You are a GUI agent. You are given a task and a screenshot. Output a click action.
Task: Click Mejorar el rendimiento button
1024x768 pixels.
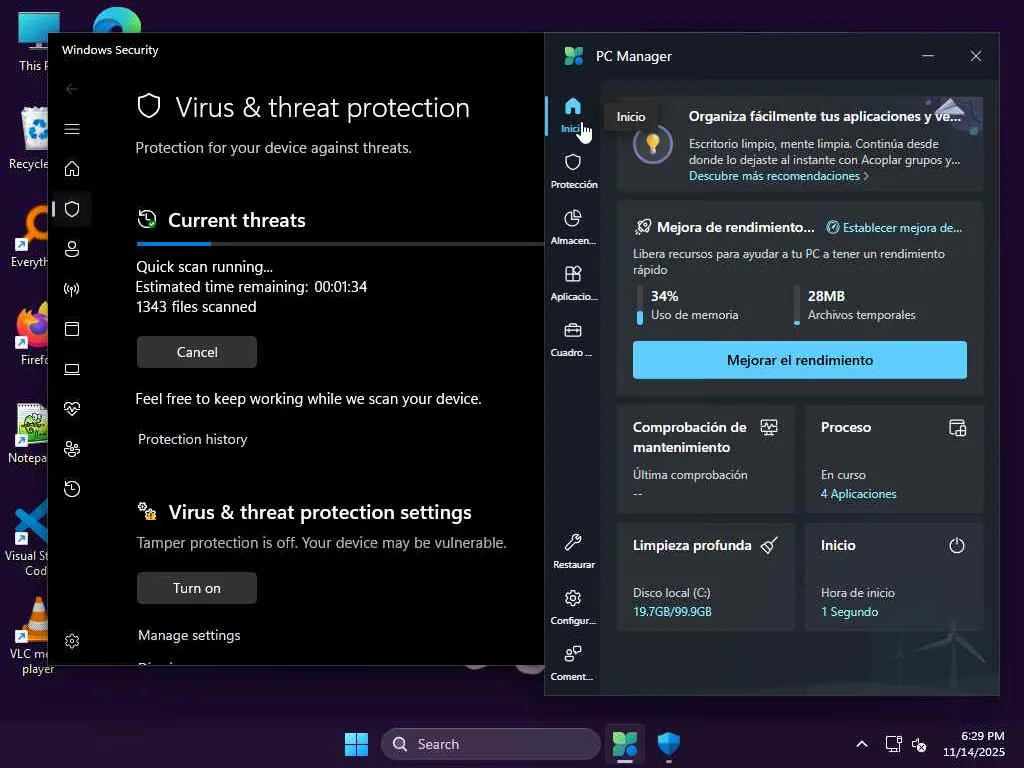[x=799, y=360]
